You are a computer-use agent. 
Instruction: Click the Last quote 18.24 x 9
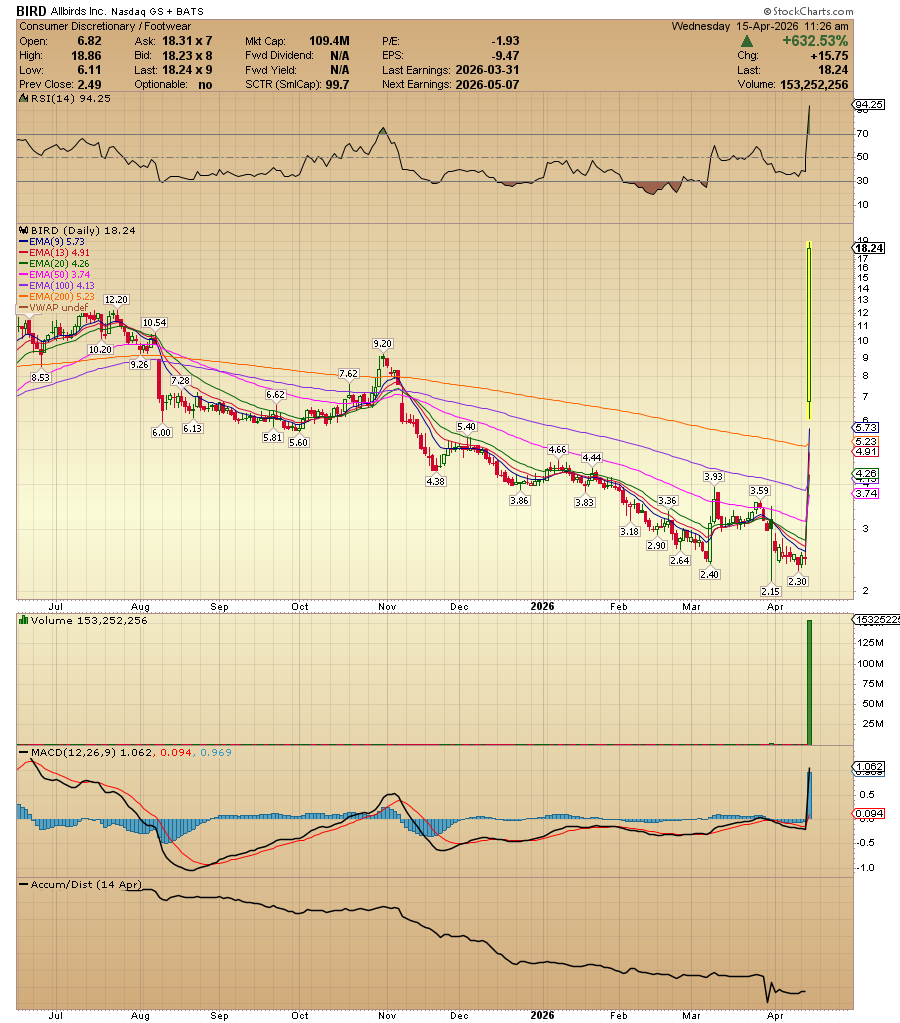(187, 70)
